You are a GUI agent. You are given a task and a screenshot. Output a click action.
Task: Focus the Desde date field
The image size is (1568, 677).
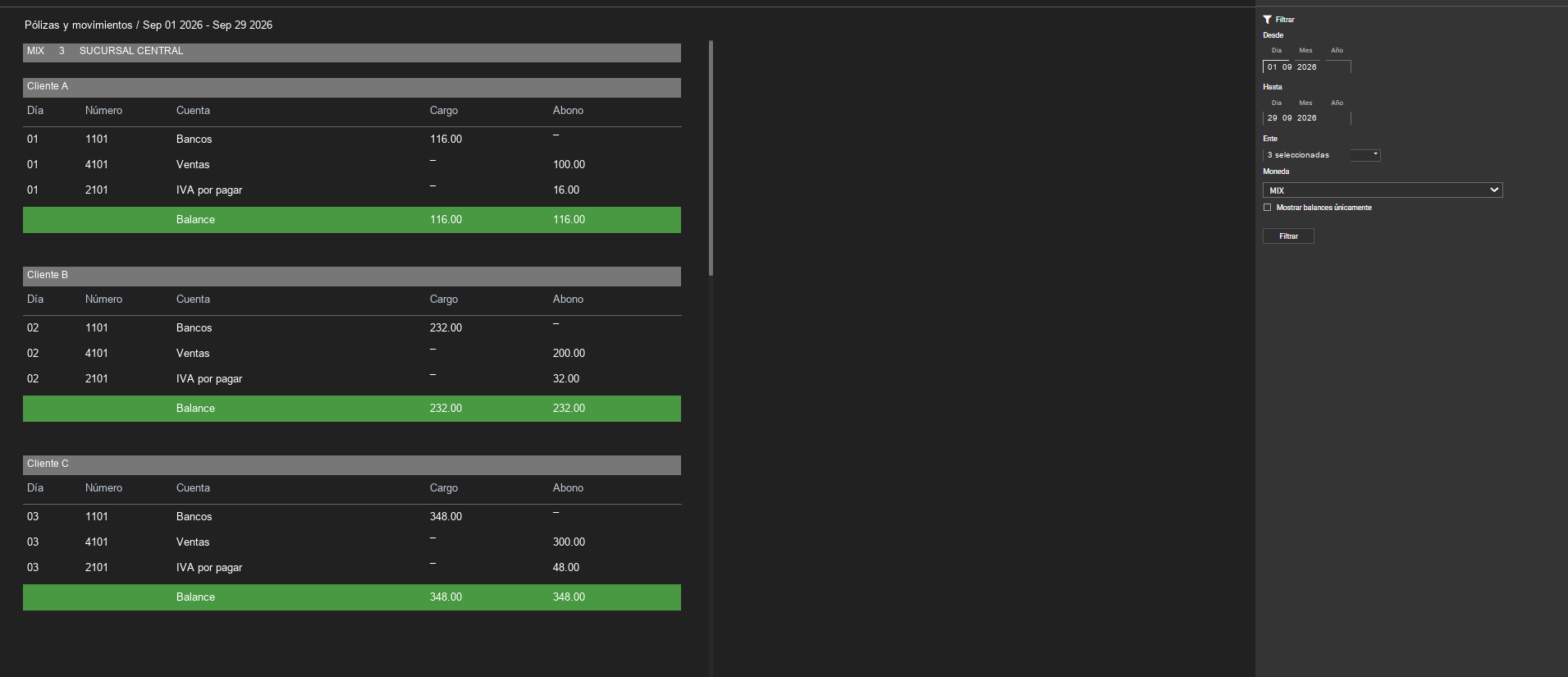click(1306, 66)
